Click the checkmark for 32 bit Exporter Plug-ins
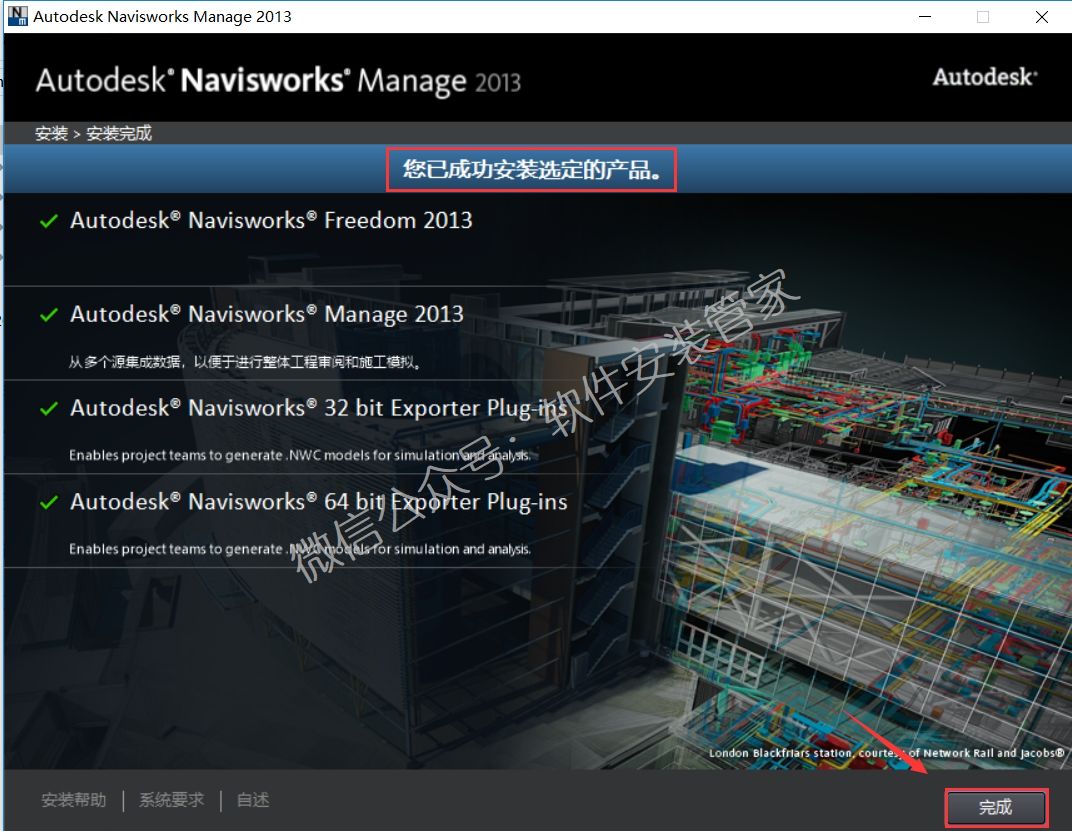1072x831 pixels. coord(48,409)
